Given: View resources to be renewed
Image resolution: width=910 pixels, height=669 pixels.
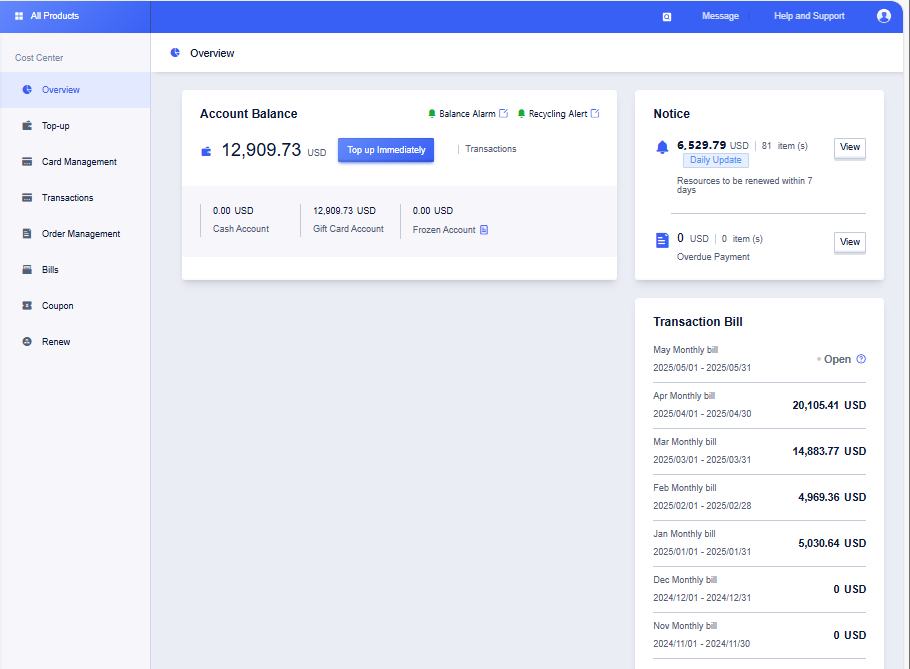Looking at the screenshot, I should pos(850,147).
